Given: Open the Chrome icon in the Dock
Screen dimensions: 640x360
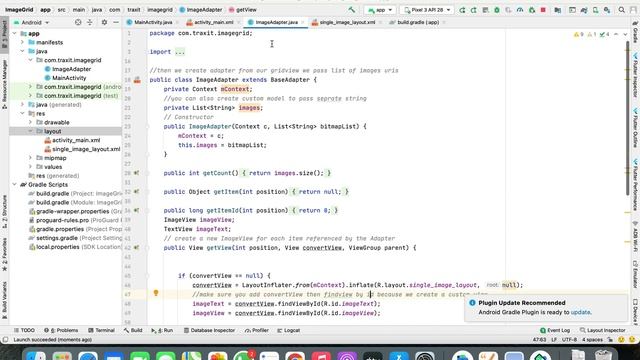Looking at the screenshot, I should (295, 356).
